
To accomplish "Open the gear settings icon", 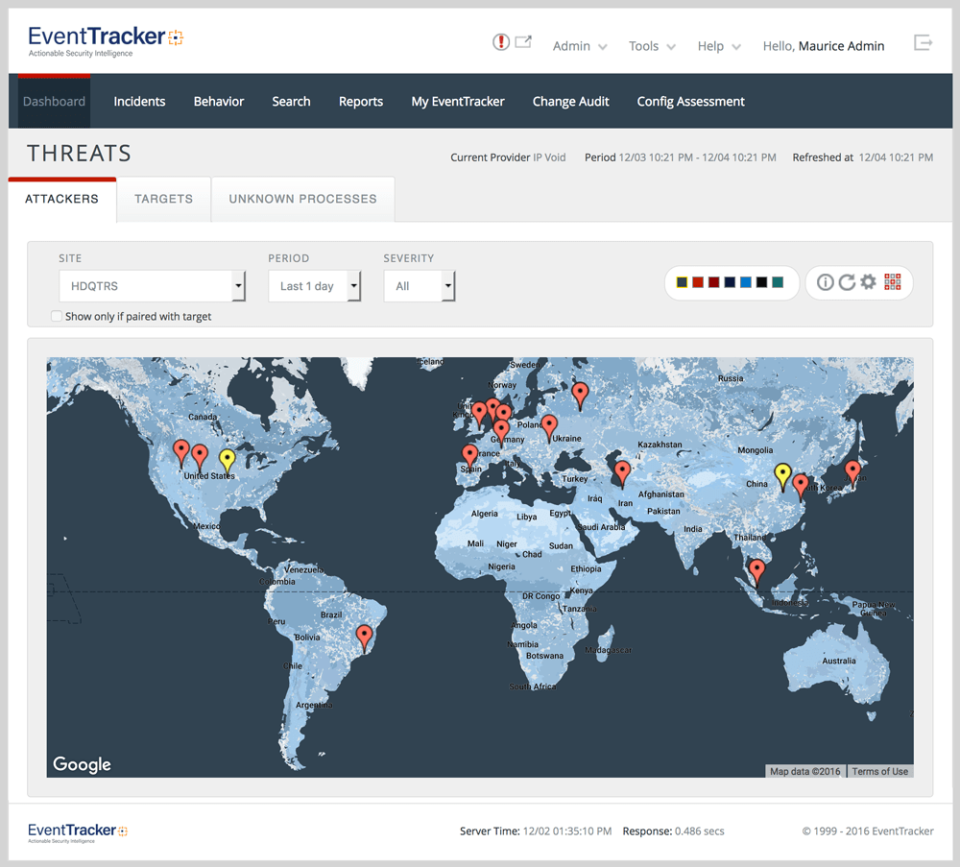I will pos(868,282).
